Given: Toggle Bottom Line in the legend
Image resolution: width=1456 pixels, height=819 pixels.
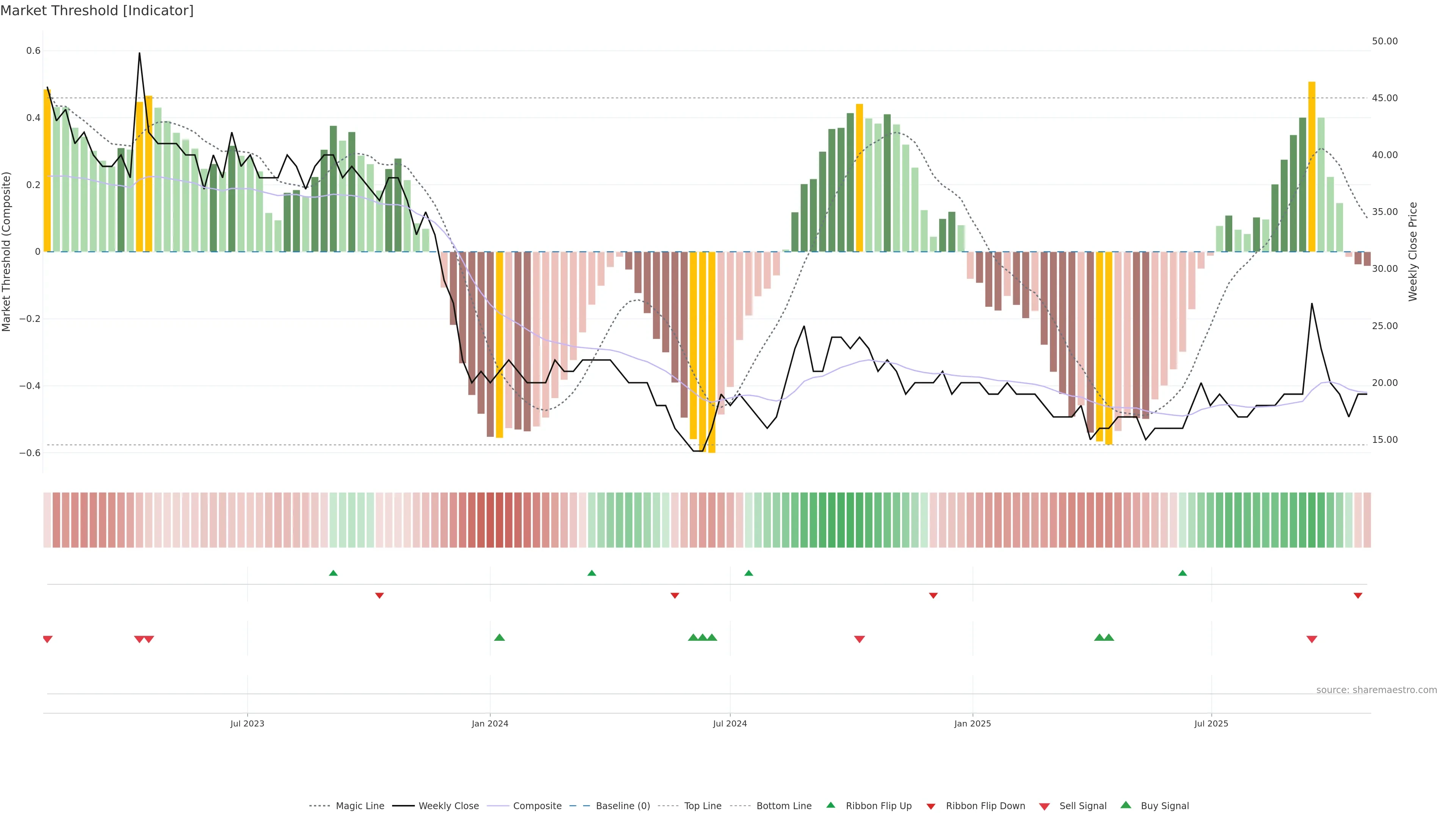Looking at the screenshot, I should pos(783,806).
